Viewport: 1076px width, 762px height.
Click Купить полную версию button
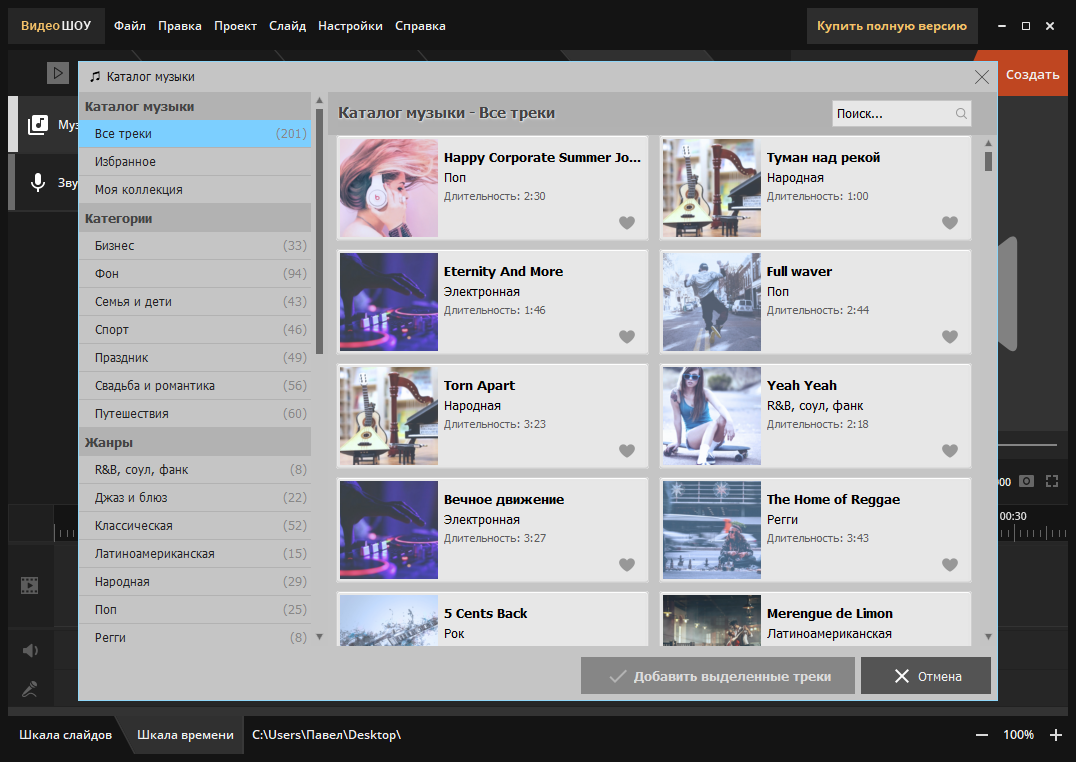(891, 26)
